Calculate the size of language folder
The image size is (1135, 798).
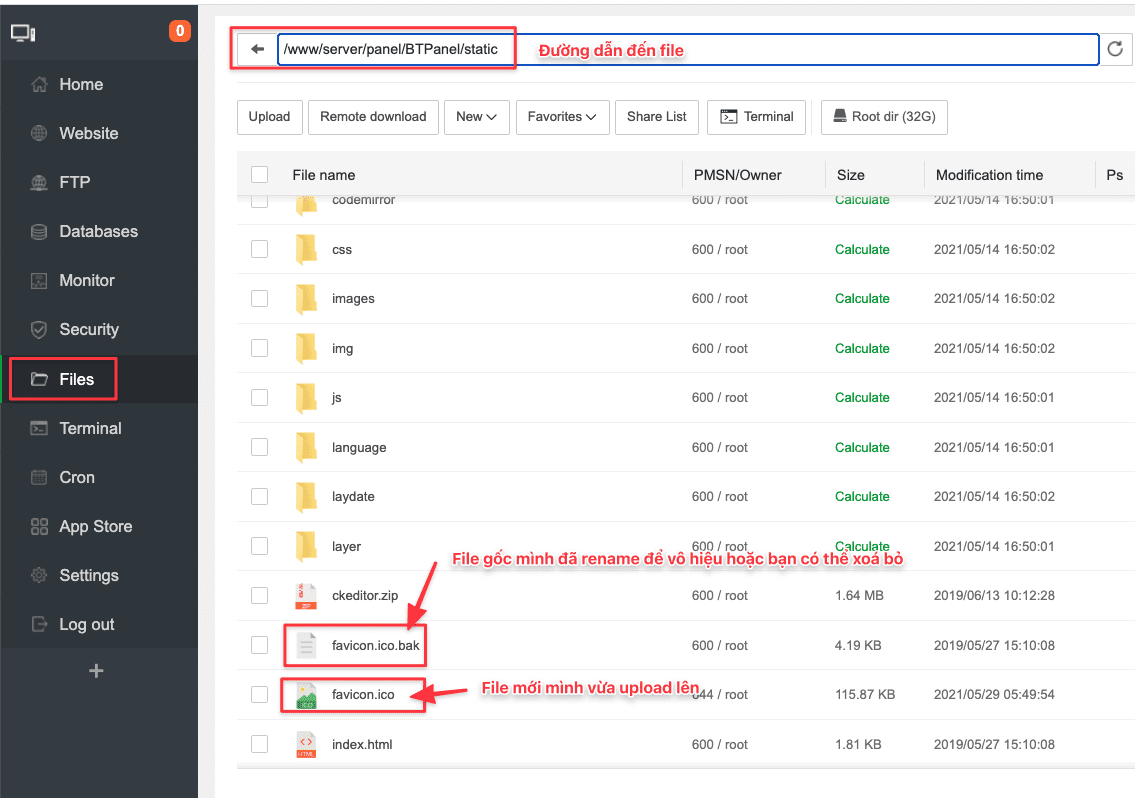(x=862, y=447)
